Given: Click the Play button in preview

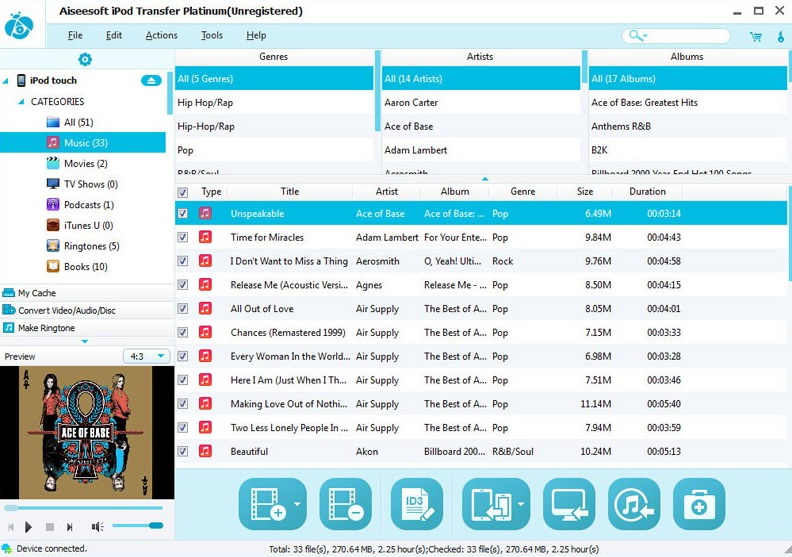Looking at the screenshot, I should [x=28, y=527].
